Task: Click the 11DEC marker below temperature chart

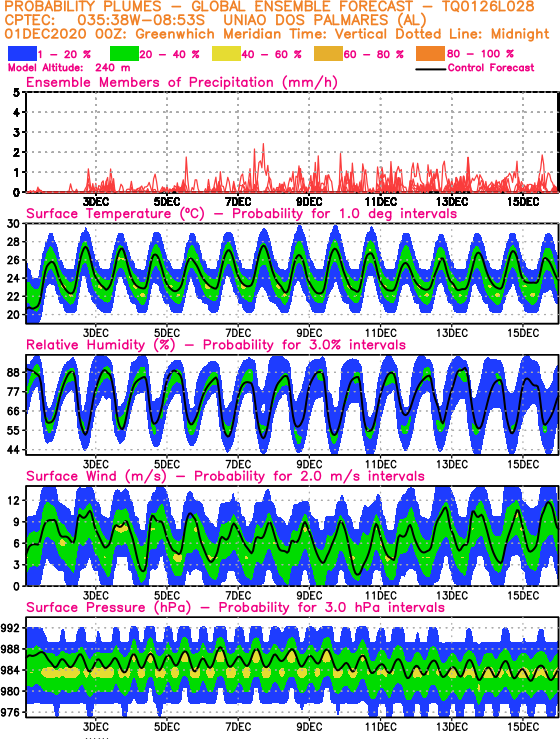Action: 380,333
